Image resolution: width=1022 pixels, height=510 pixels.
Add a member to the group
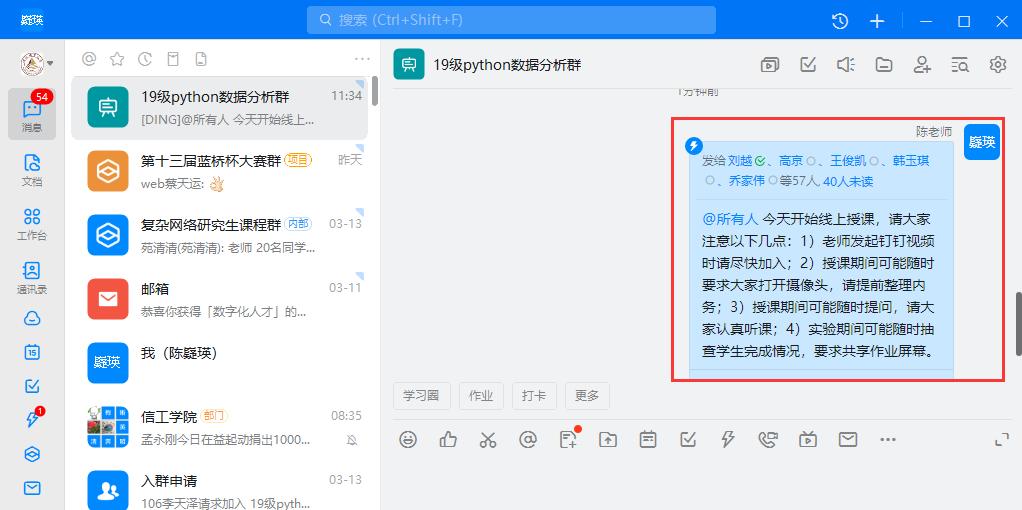click(922, 65)
